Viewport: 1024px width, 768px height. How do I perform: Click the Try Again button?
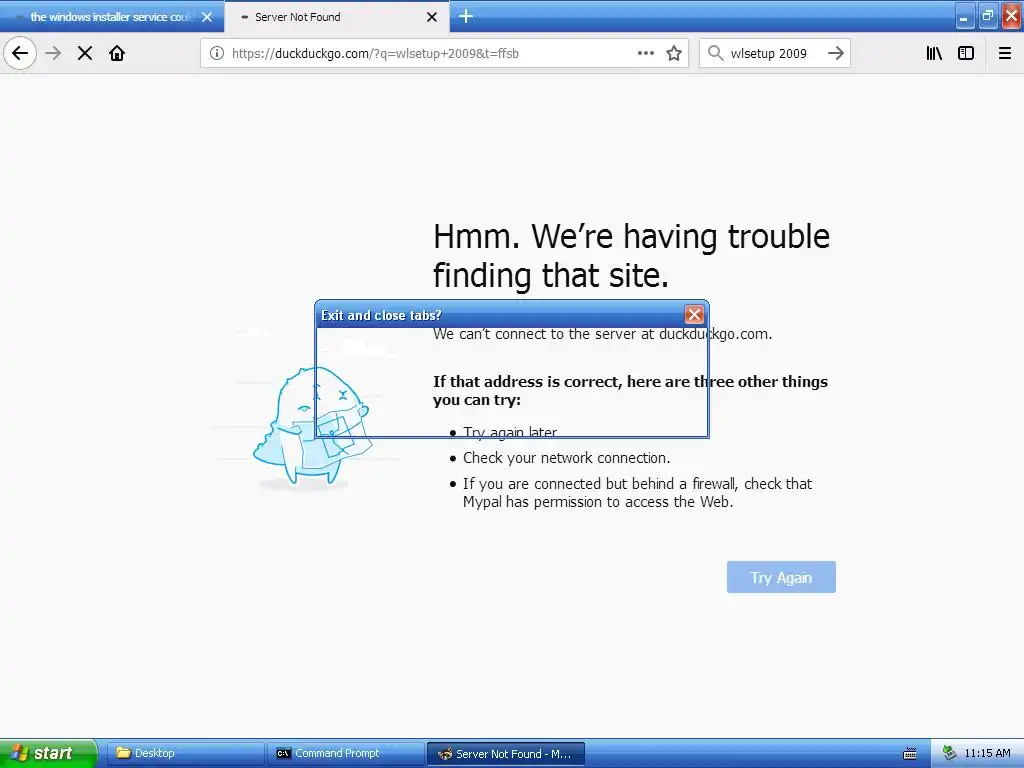(781, 577)
